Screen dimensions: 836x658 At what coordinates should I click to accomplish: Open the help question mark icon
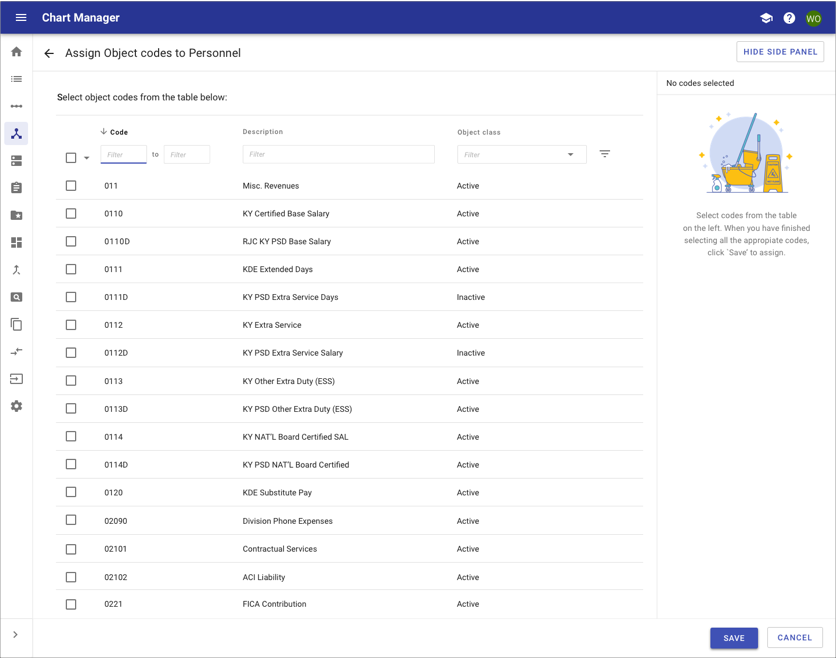[x=789, y=18]
